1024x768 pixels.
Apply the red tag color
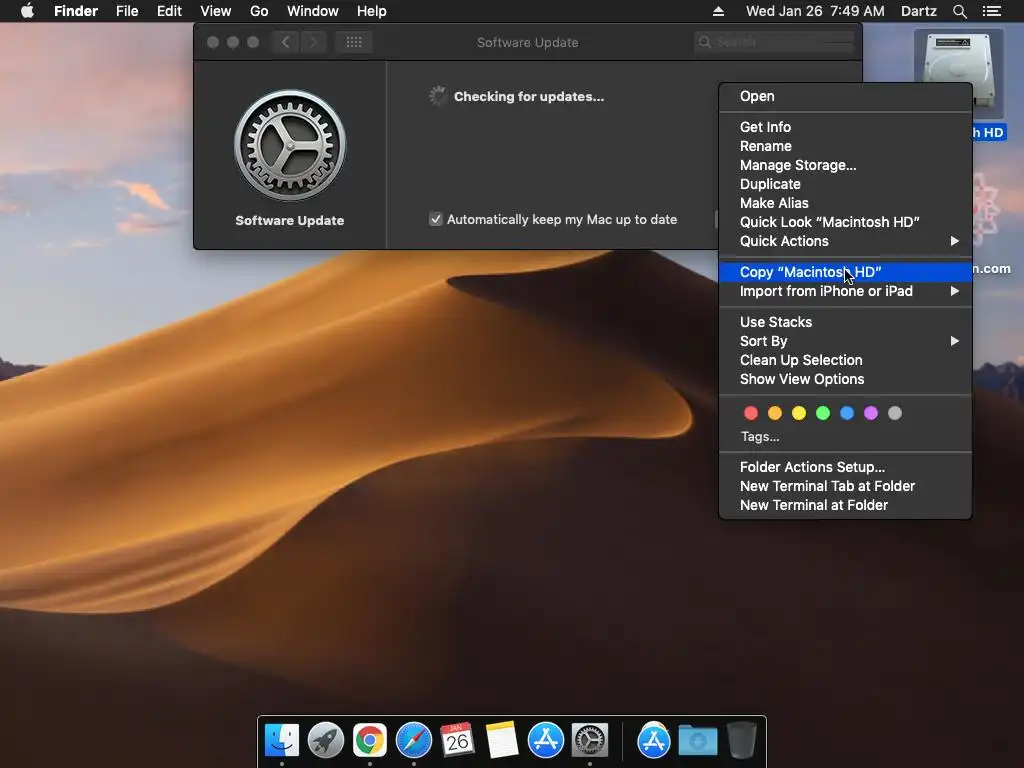(x=751, y=413)
